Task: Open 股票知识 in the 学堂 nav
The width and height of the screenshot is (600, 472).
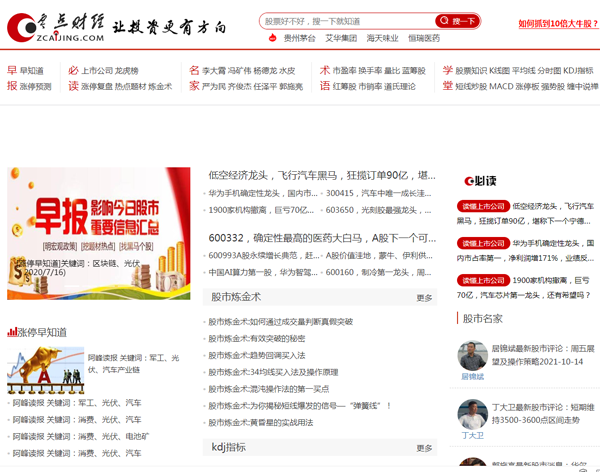Action: [471, 71]
